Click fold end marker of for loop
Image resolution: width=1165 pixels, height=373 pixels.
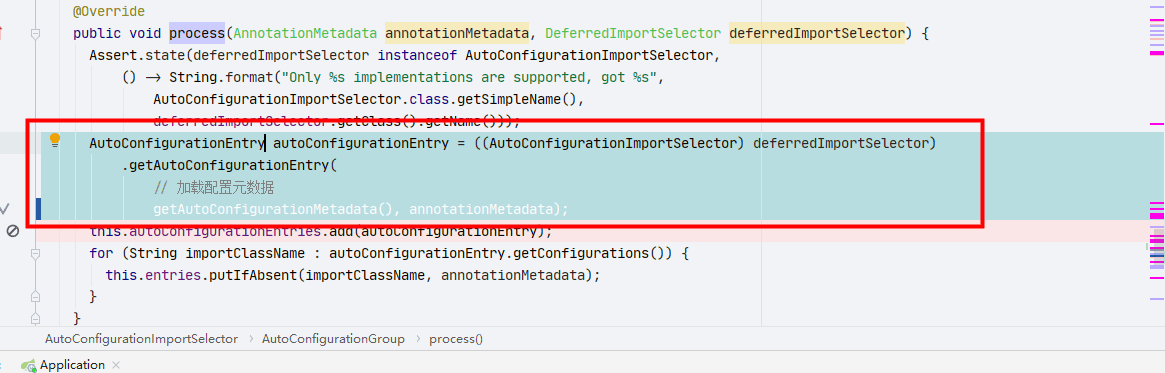tap(35, 296)
